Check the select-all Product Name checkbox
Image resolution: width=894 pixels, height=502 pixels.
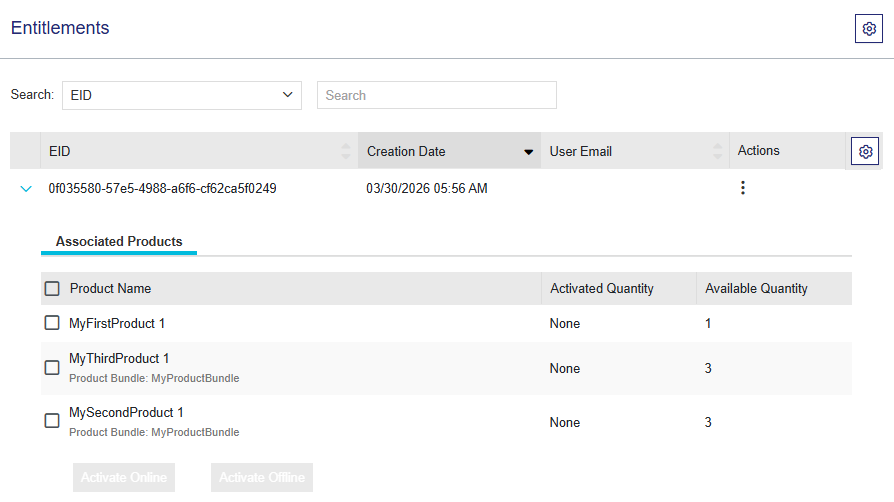coord(52,289)
